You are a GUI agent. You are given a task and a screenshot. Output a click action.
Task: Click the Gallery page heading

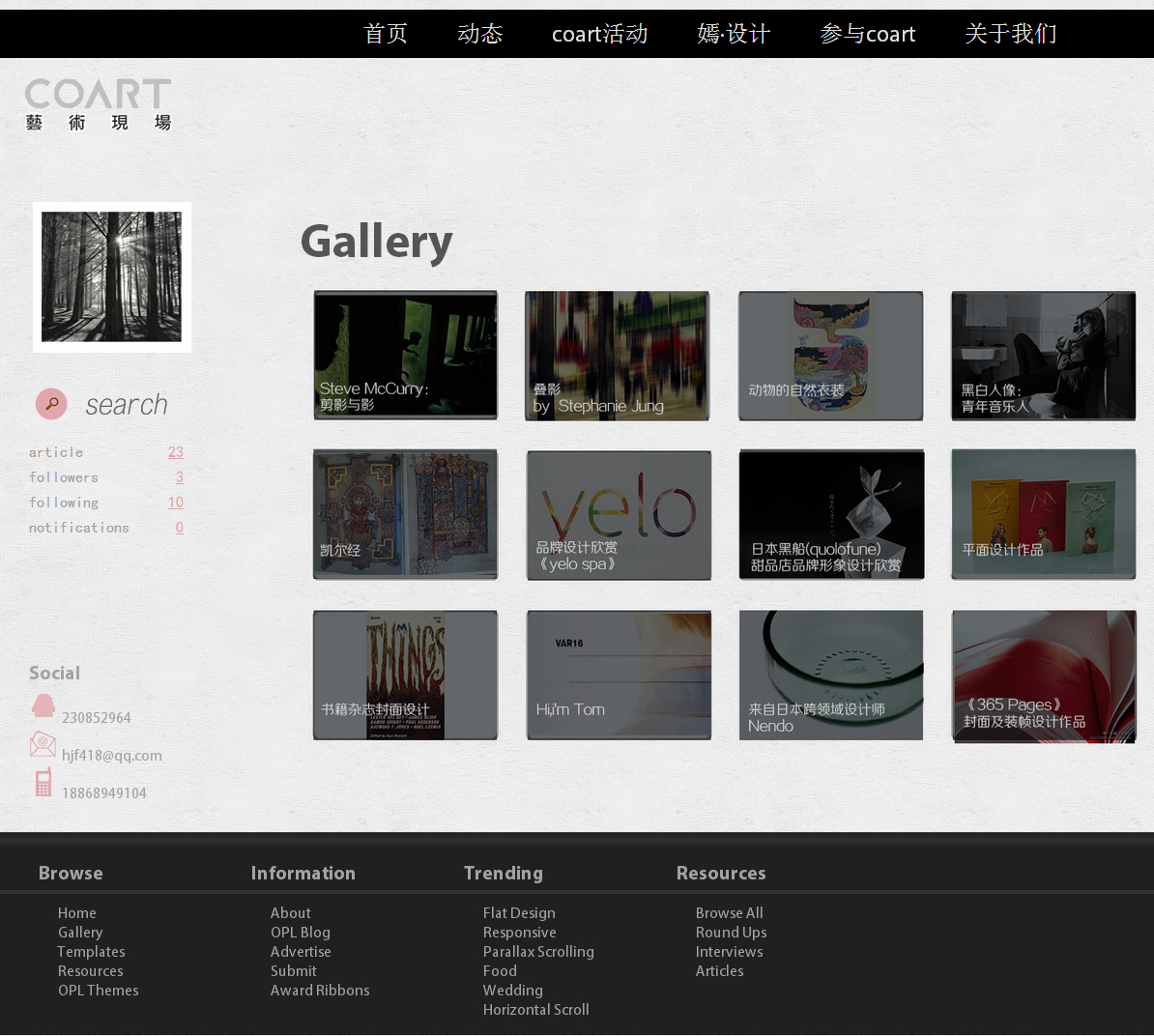pyautogui.click(x=376, y=242)
